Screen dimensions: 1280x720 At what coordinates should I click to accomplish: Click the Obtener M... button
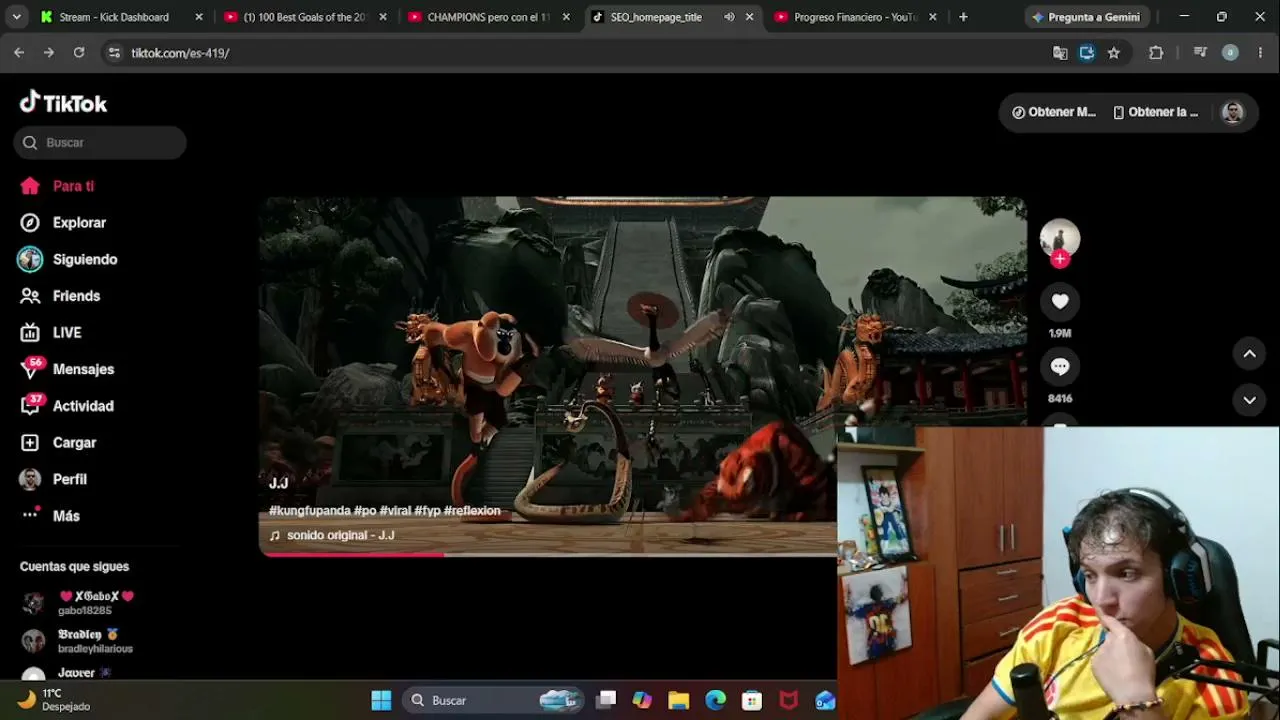tap(1054, 112)
